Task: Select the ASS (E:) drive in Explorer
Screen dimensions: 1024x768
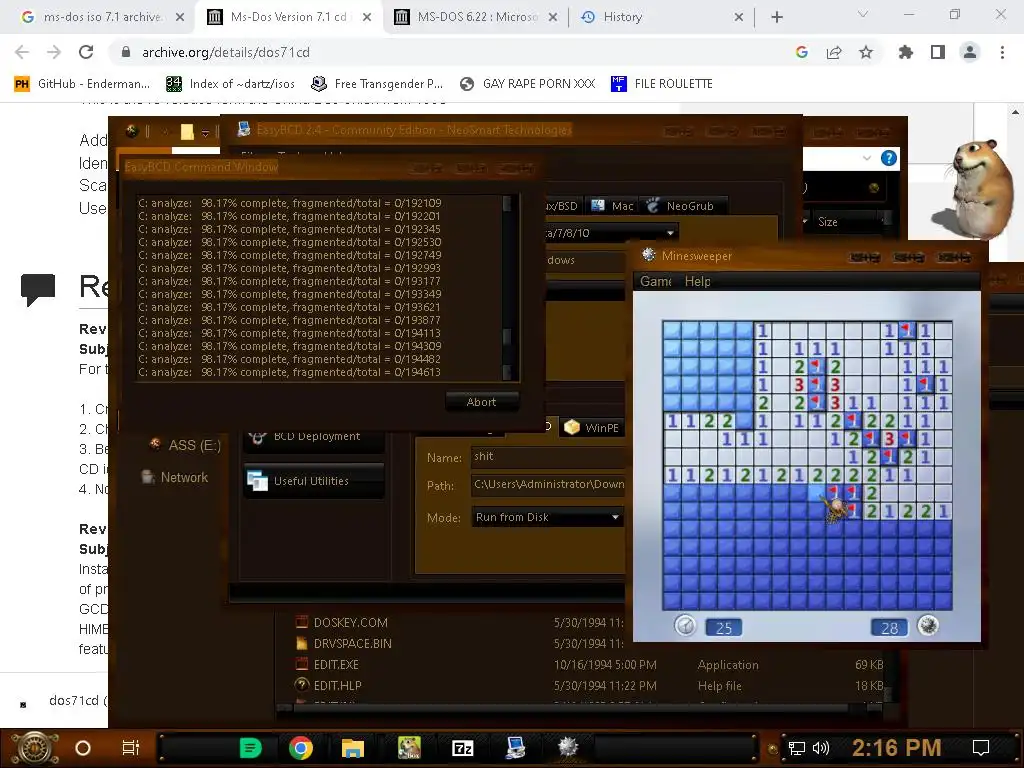Action: point(185,445)
